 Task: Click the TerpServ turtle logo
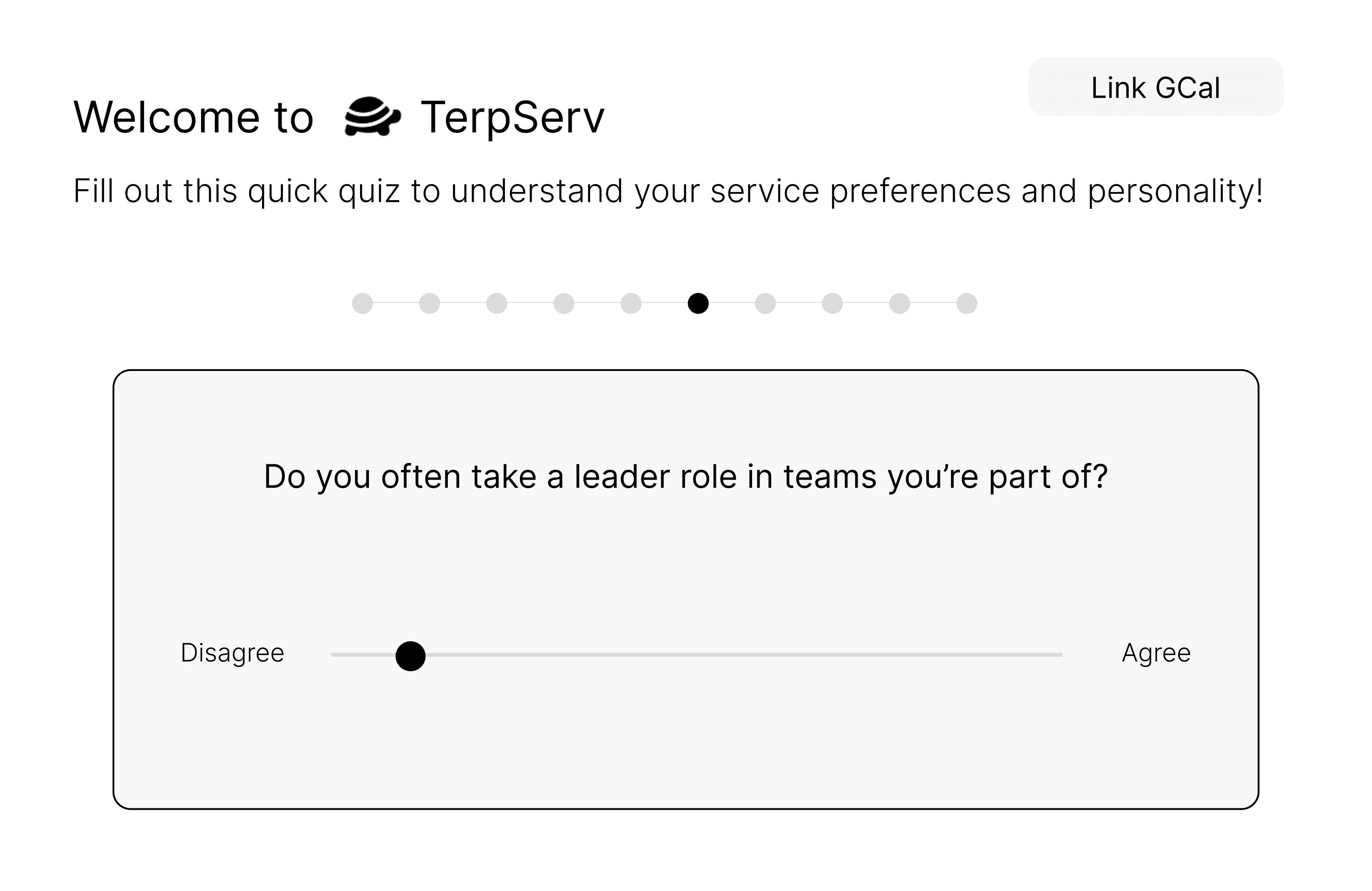click(x=372, y=116)
